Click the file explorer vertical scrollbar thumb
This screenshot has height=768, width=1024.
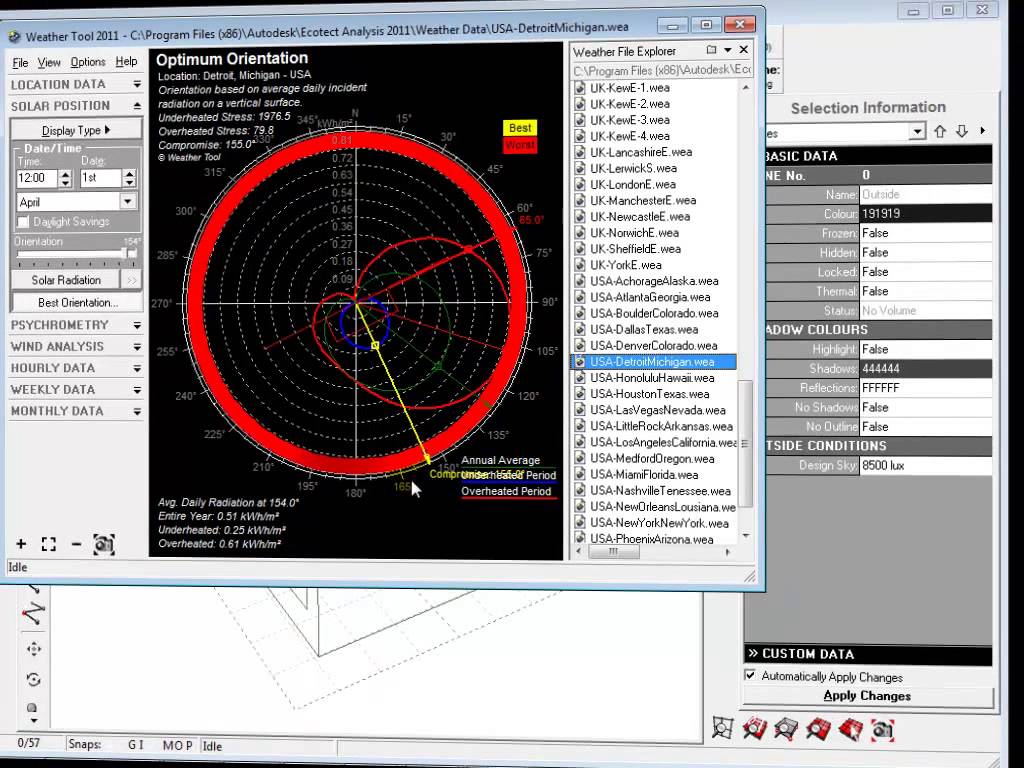(745, 444)
